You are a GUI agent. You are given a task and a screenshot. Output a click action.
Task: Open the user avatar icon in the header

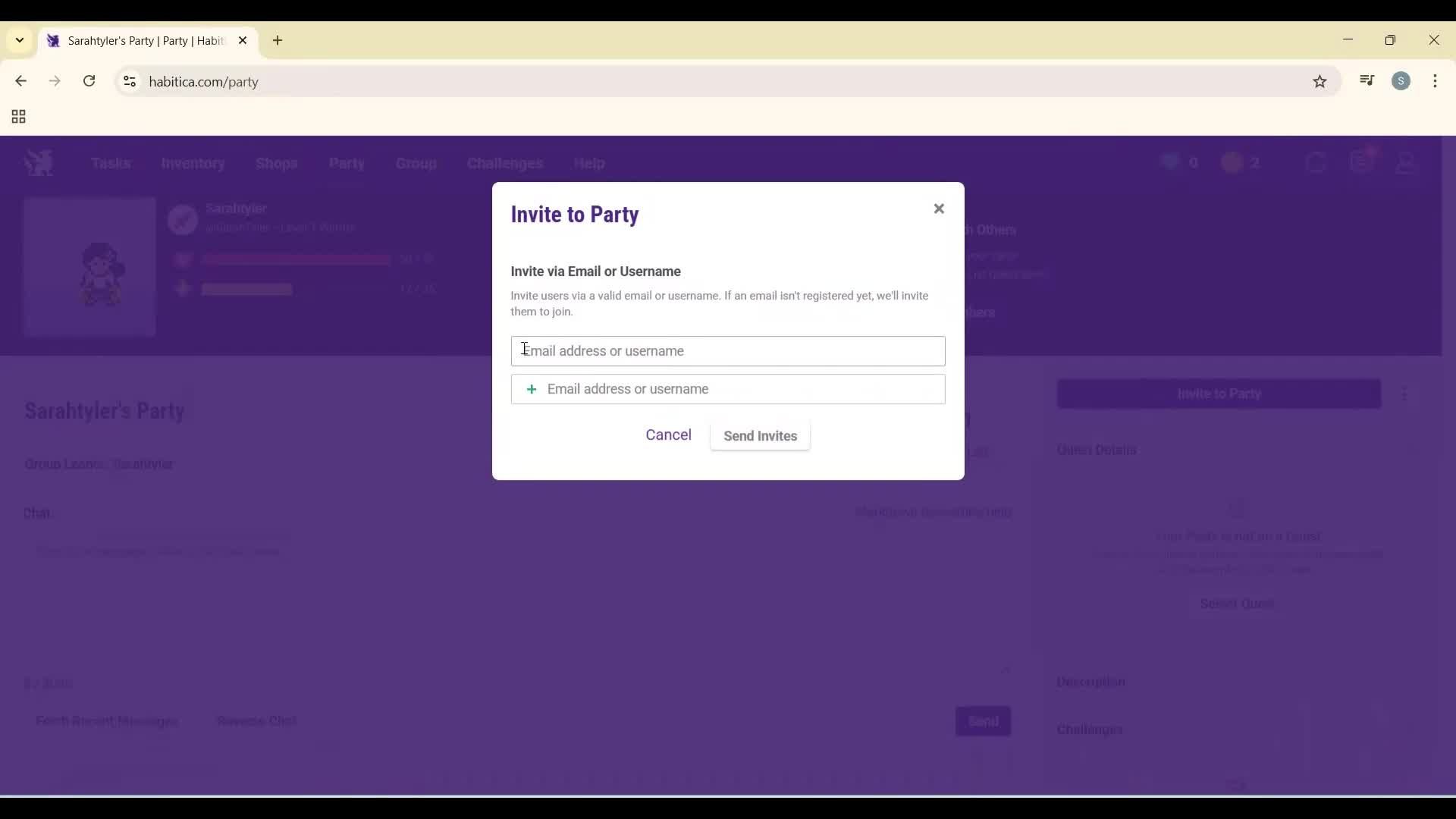point(1407,163)
